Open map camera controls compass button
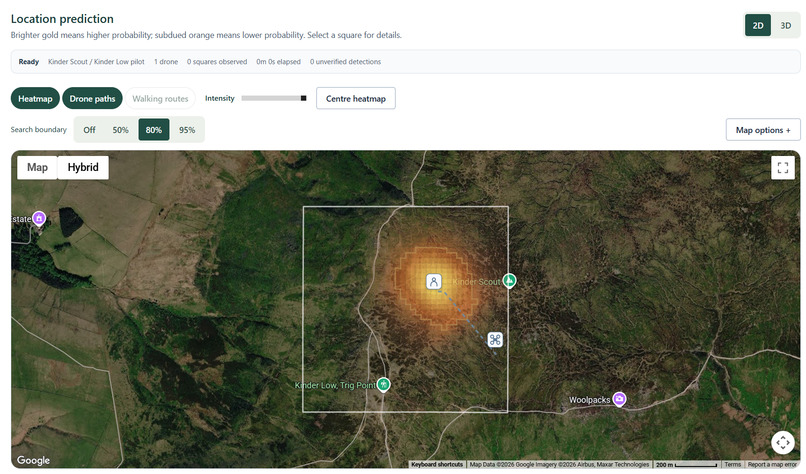 pyautogui.click(x=782, y=442)
